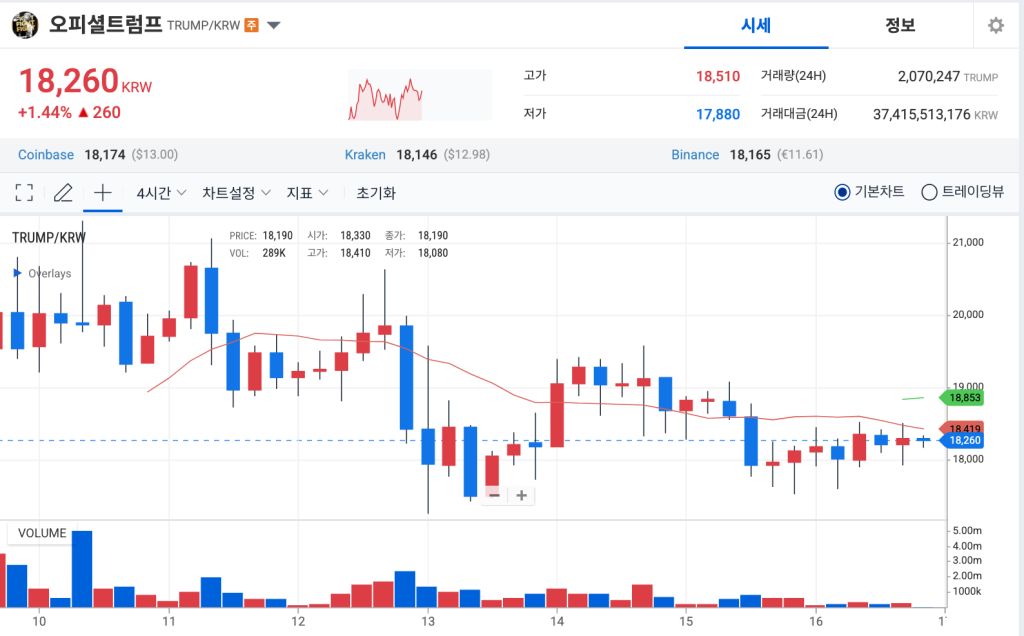
Task: Open the Coinbase price link
Action: 46,155
